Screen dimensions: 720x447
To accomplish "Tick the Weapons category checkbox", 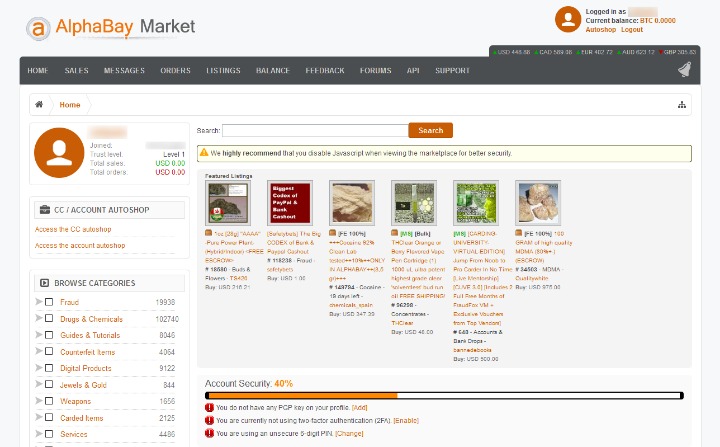I will tap(49, 401).
